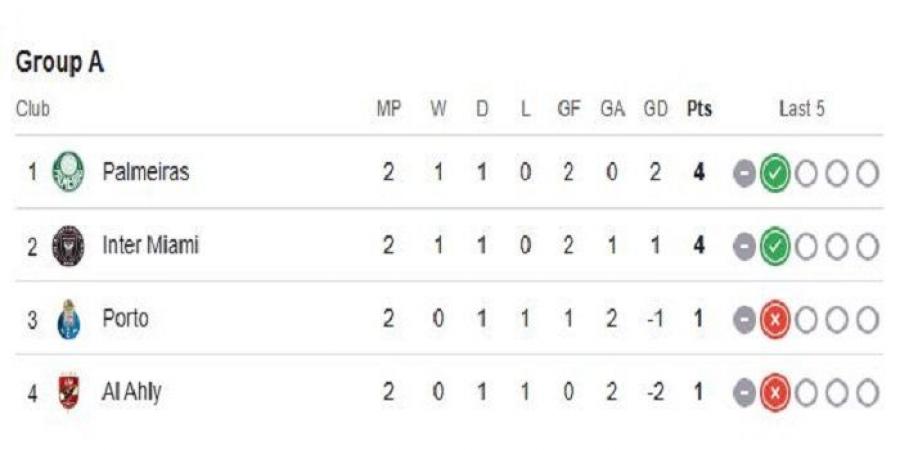Click Palmeiras green win checkmark icon
Screen dimensions: 900x450
point(775,173)
